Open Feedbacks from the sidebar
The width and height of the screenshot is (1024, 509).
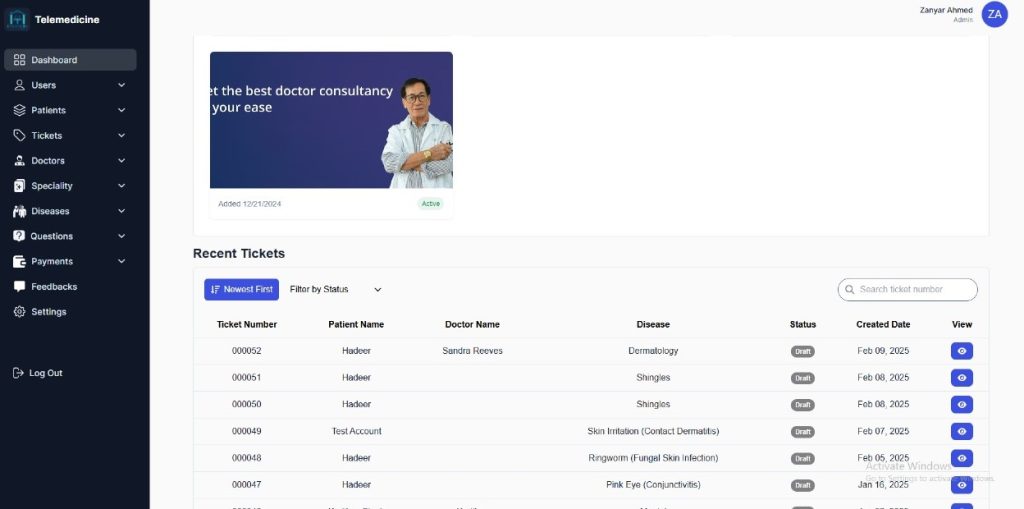(53, 287)
